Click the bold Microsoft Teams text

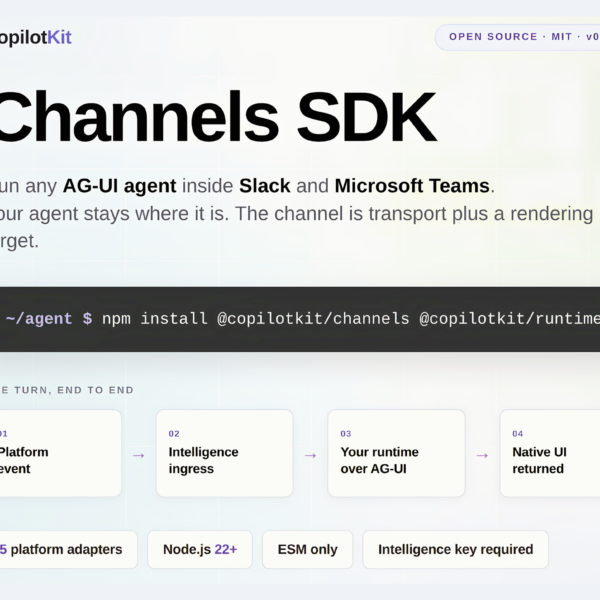pos(412,186)
